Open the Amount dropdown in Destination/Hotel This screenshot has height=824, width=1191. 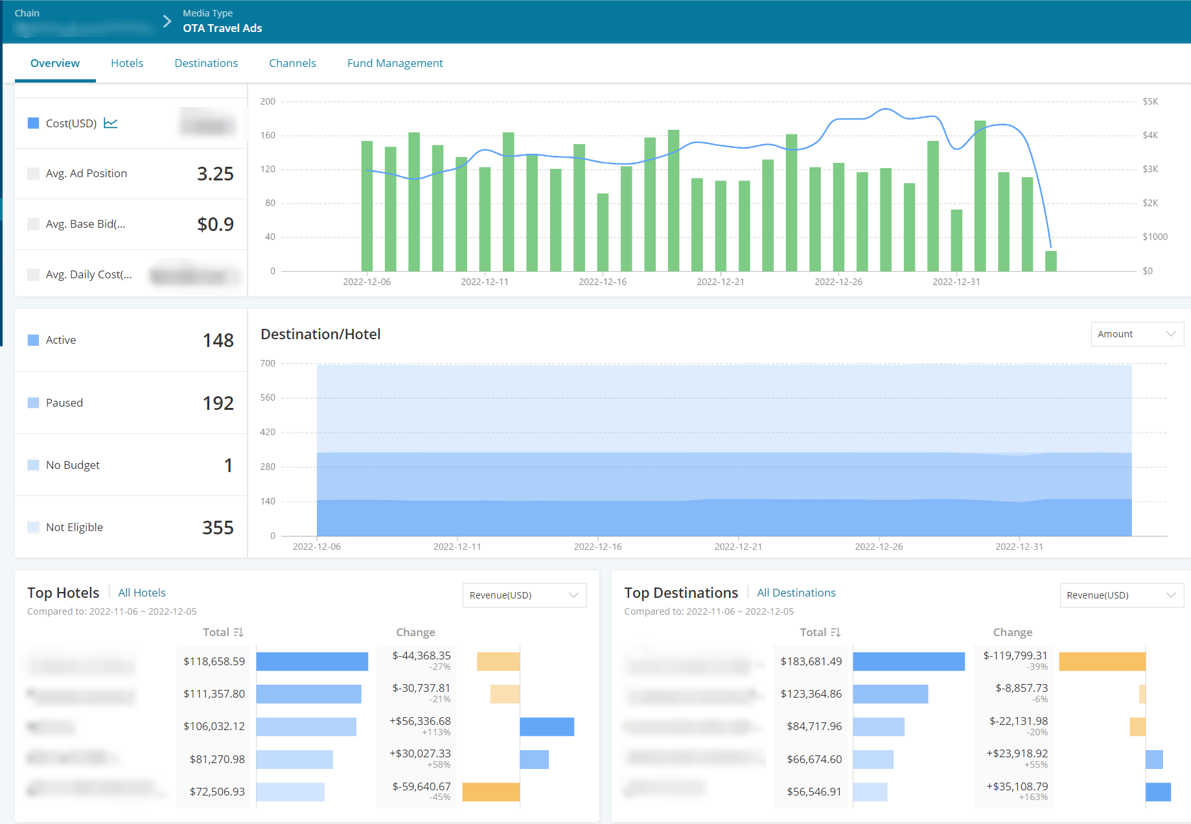click(1136, 334)
